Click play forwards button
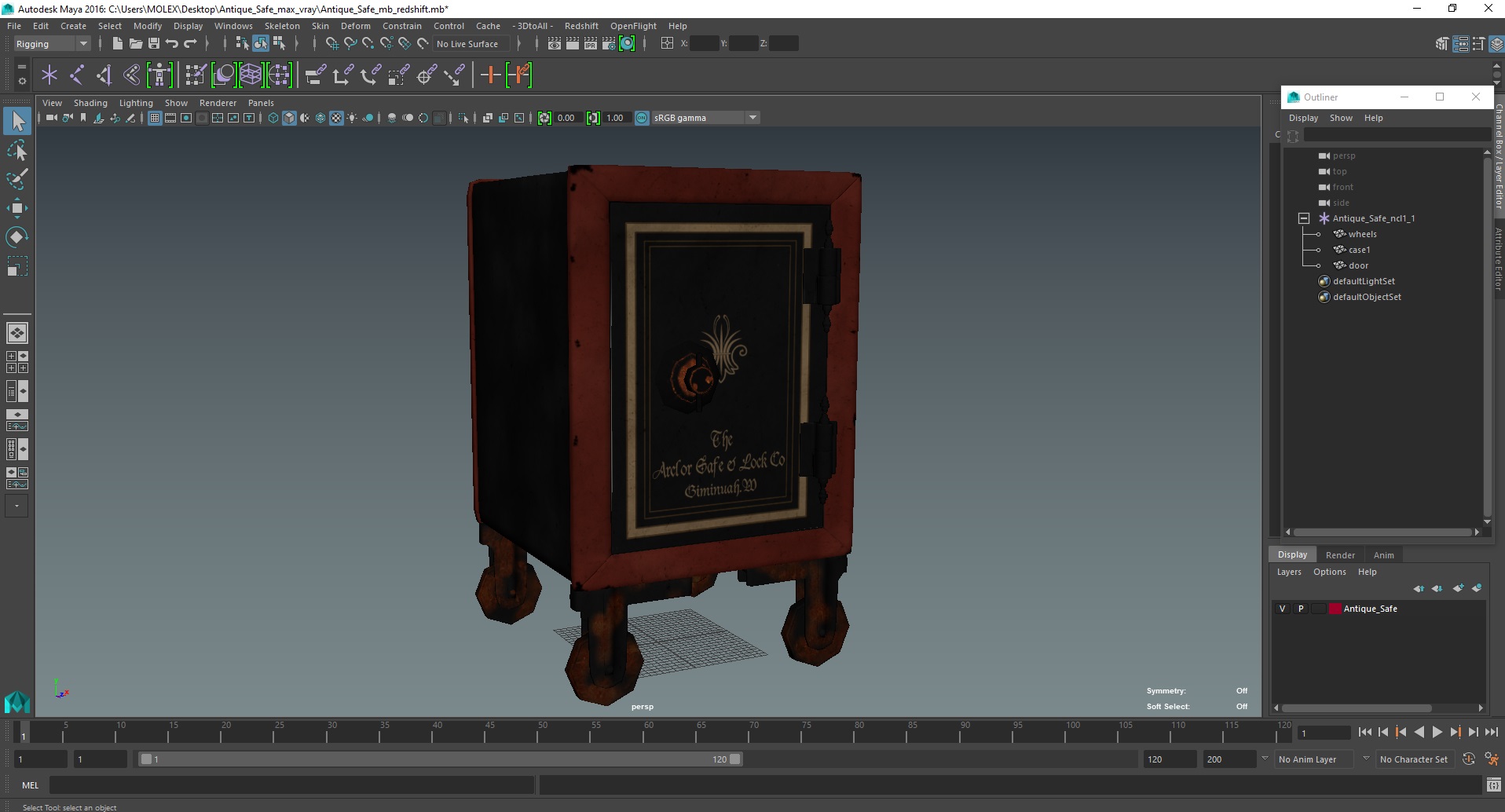This screenshot has width=1505, height=812. (x=1437, y=732)
